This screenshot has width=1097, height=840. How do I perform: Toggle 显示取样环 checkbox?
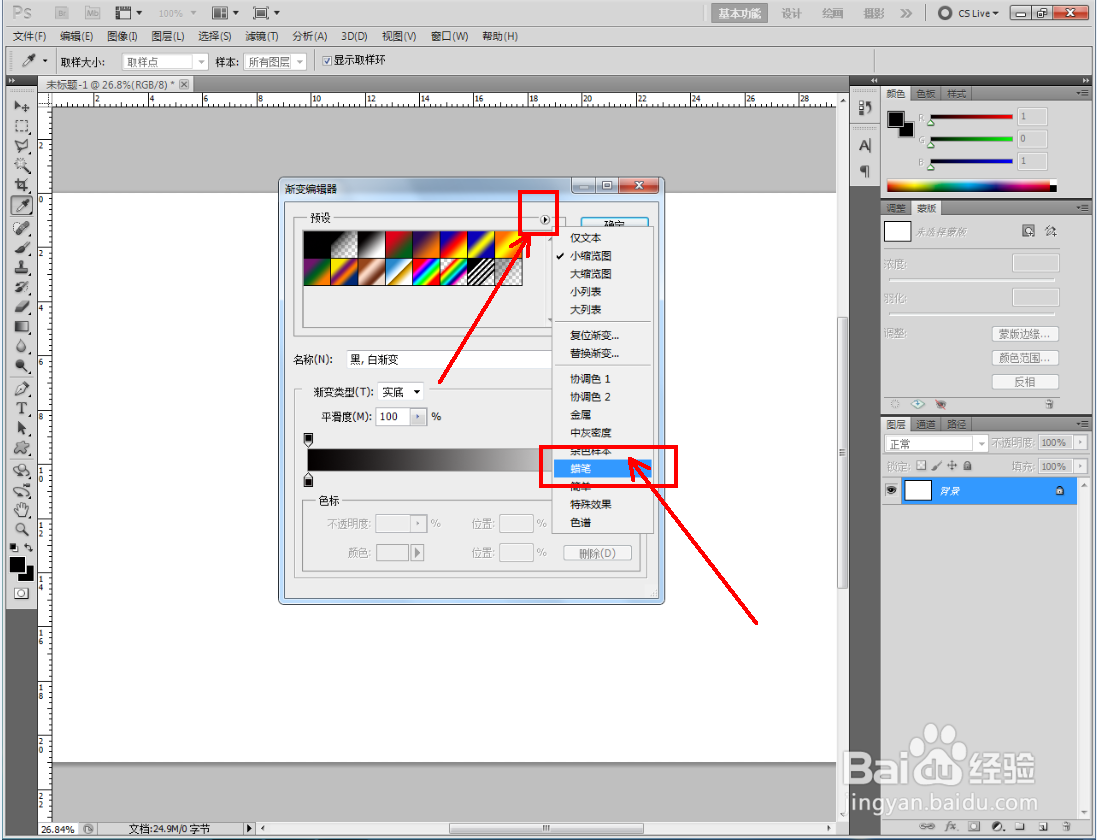click(x=327, y=61)
